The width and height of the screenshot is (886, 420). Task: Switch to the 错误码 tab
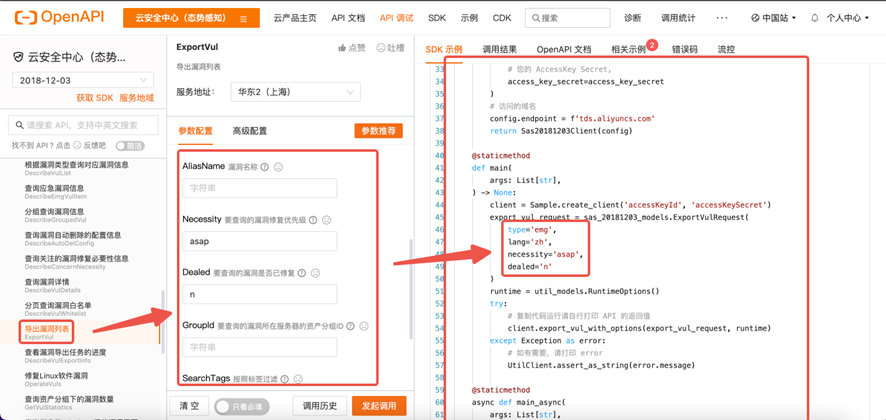pos(685,49)
